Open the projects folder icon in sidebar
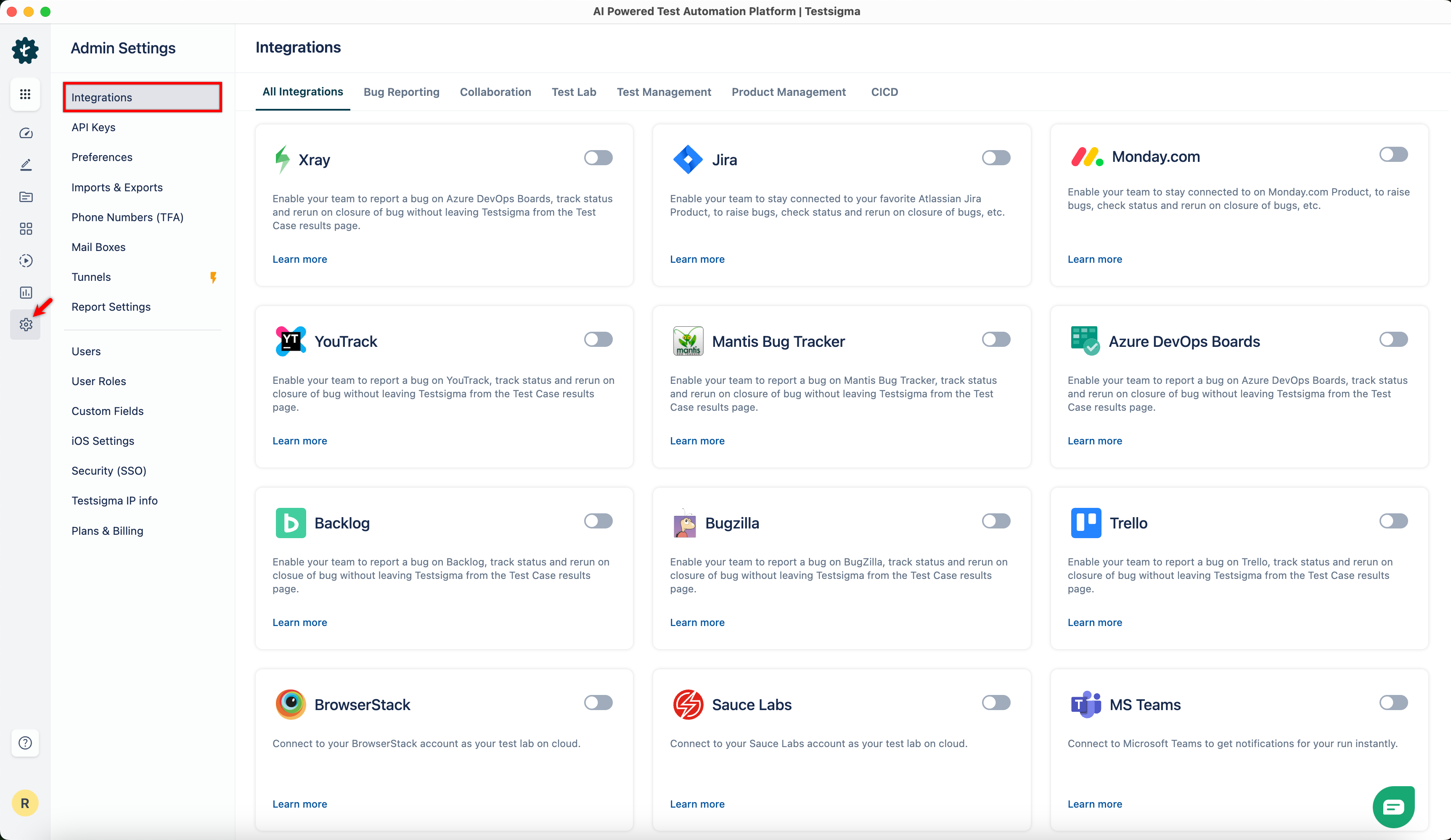Image resolution: width=1451 pixels, height=840 pixels. pos(25,196)
